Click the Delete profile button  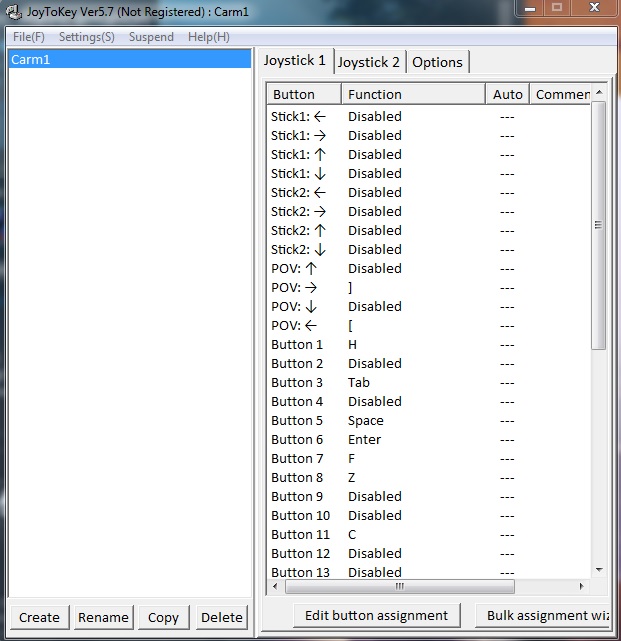222,617
